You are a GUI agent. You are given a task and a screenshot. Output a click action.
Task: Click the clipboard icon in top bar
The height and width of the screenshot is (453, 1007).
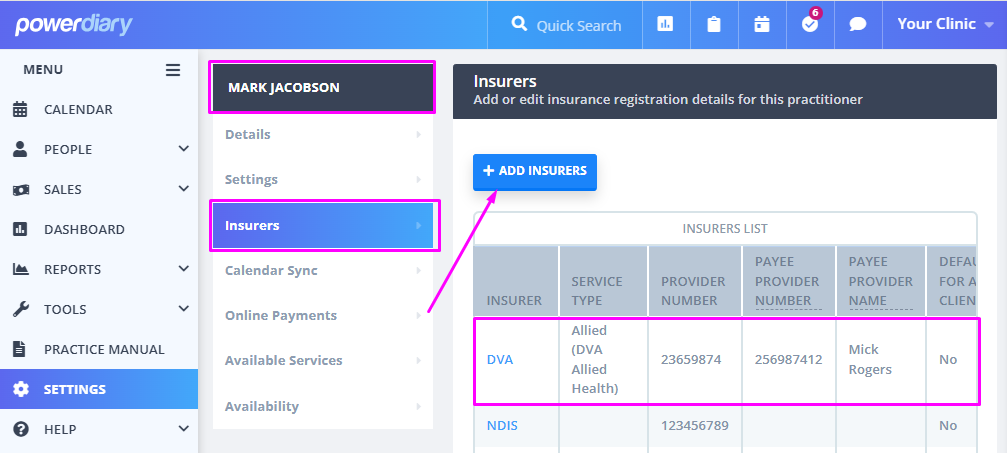point(714,25)
